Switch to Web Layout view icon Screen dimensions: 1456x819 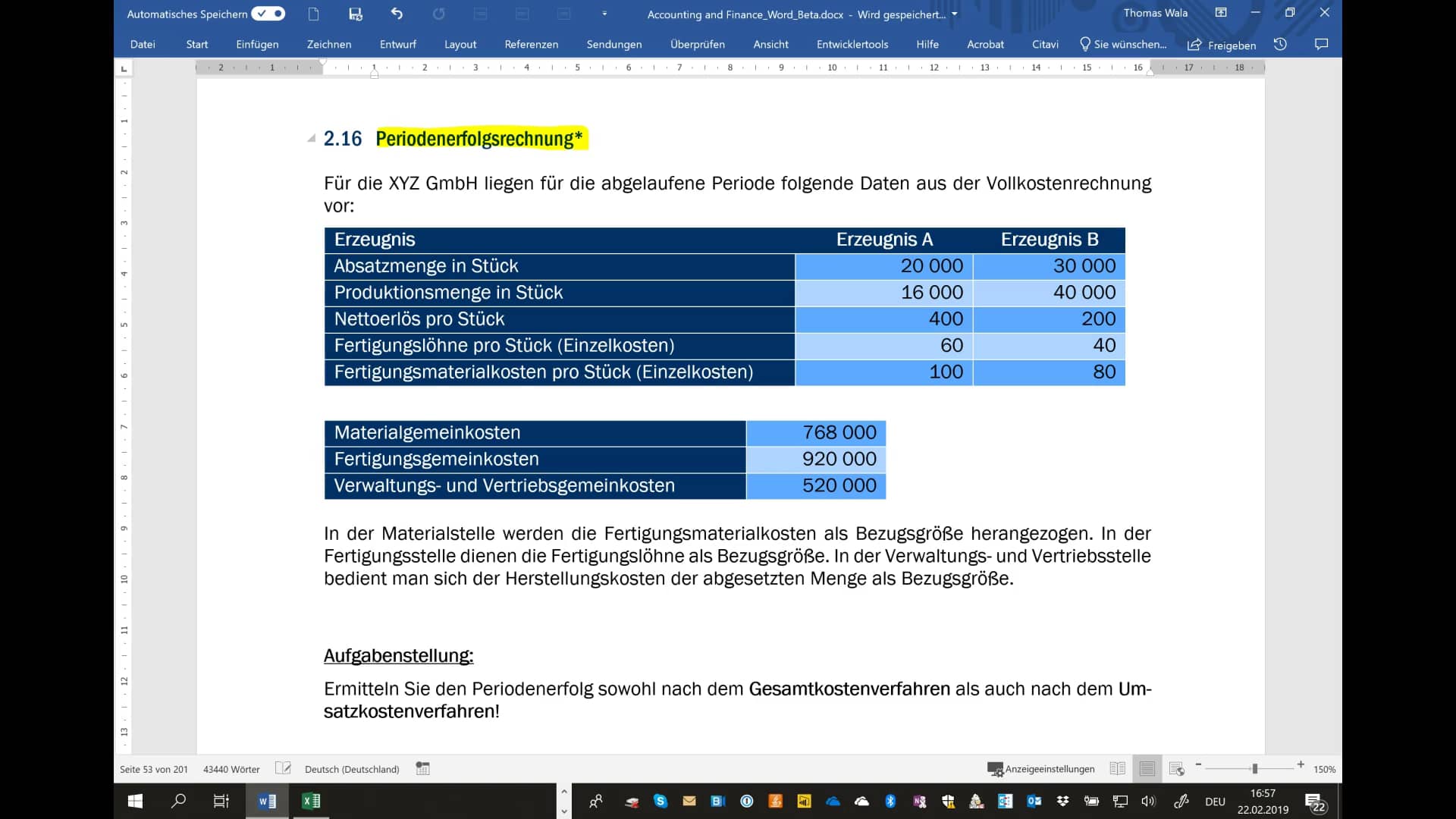pos(1177,769)
